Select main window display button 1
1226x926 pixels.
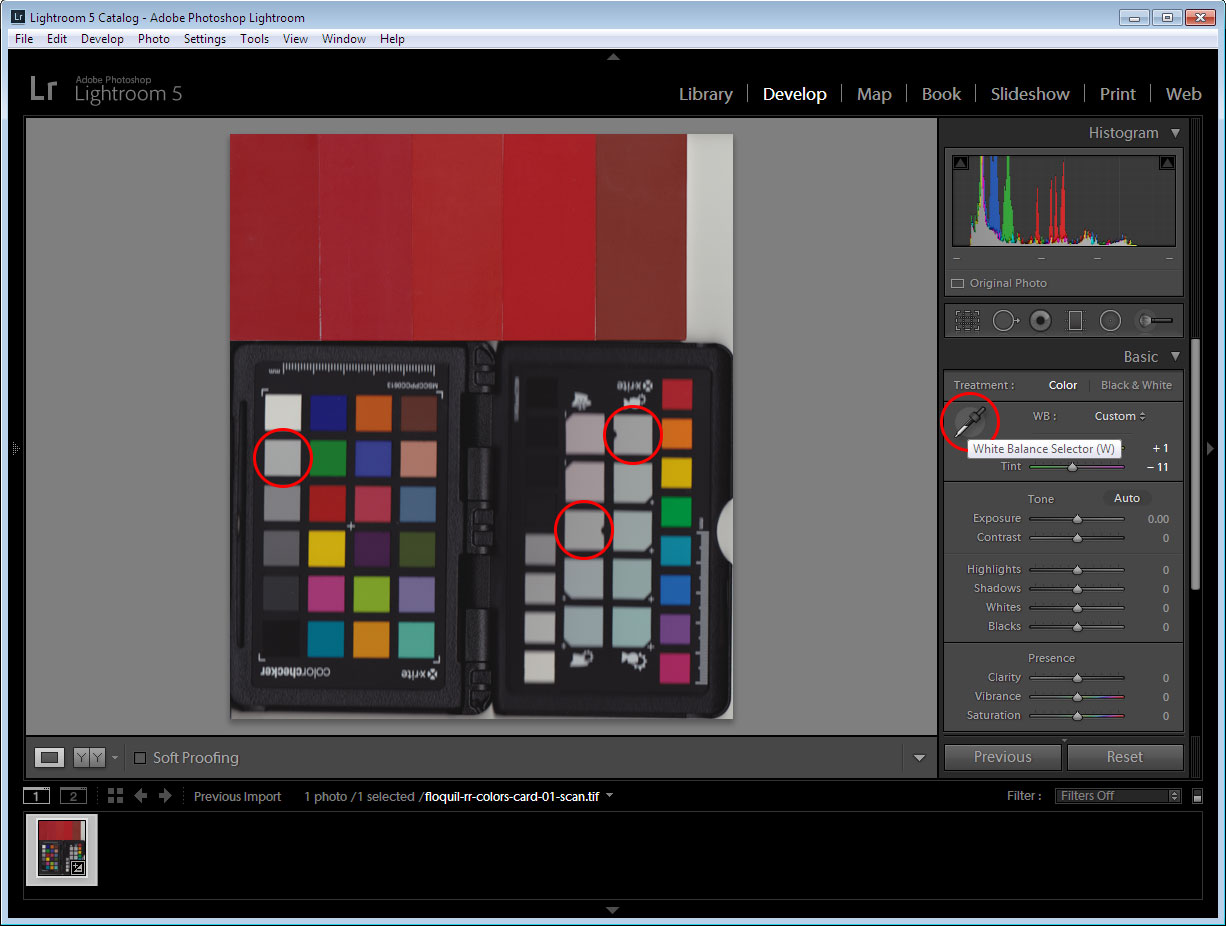tap(36, 796)
